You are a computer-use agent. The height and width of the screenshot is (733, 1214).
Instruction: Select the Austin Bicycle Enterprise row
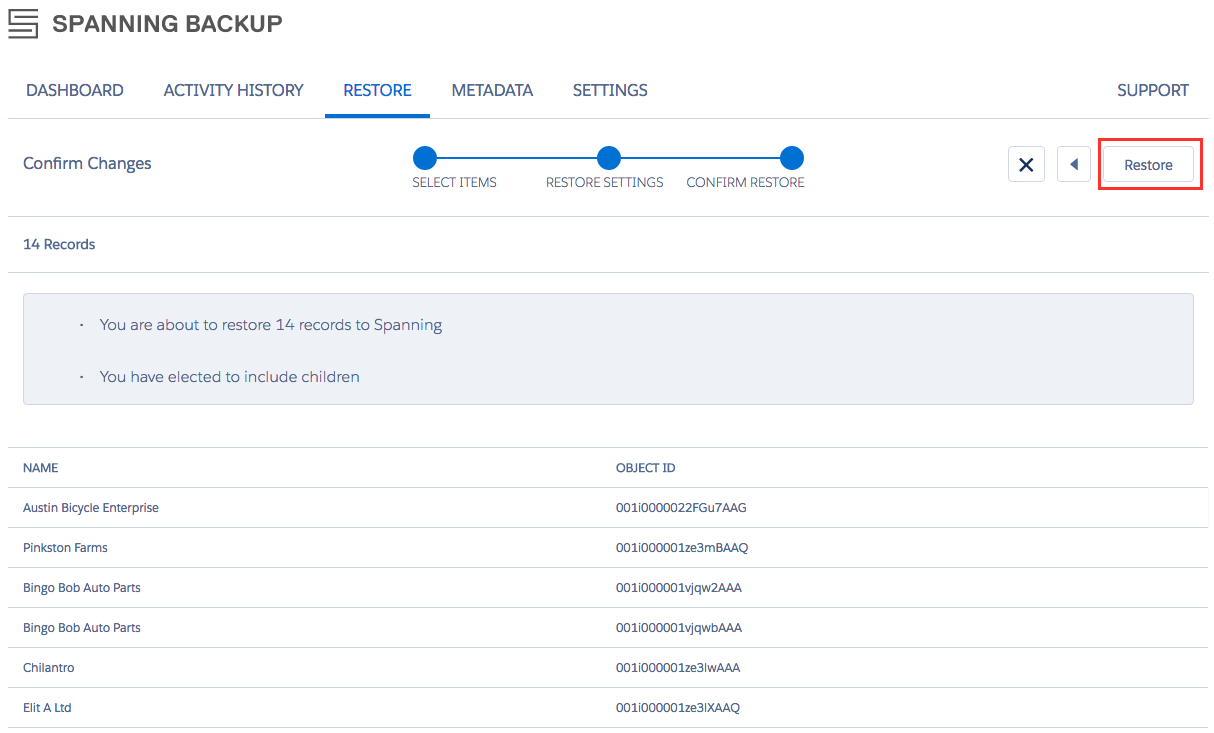point(607,508)
